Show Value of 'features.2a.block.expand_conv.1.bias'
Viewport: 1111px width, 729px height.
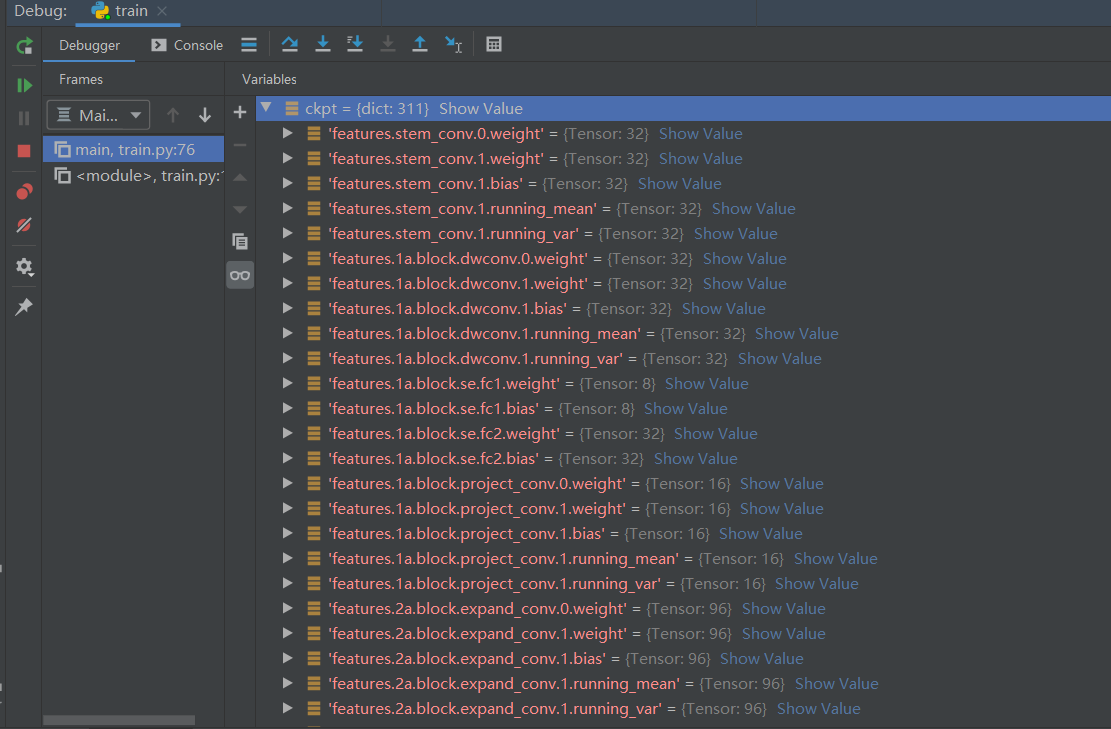[x=762, y=659]
